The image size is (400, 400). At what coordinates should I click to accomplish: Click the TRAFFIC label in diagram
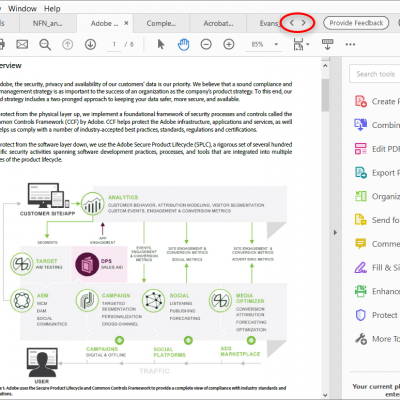tap(154, 371)
